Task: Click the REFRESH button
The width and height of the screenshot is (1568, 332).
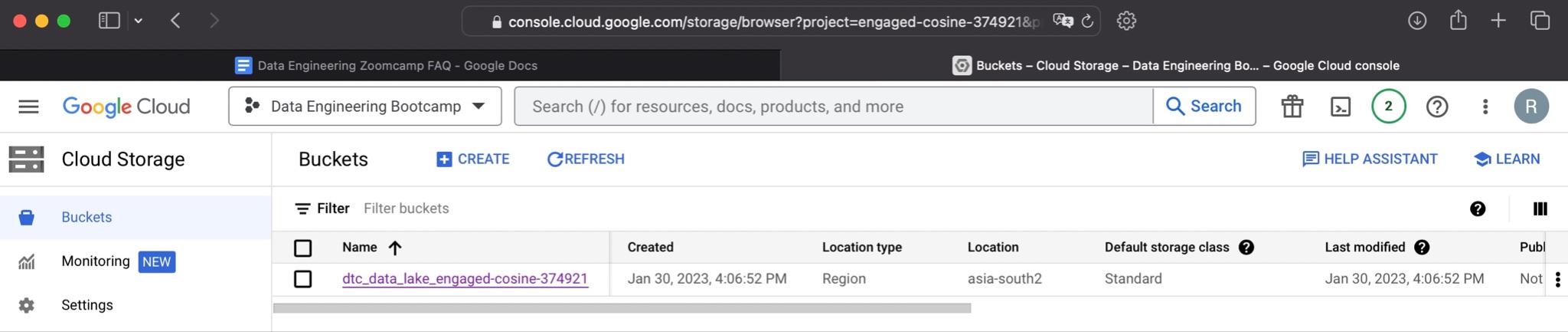Action: pos(586,159)
